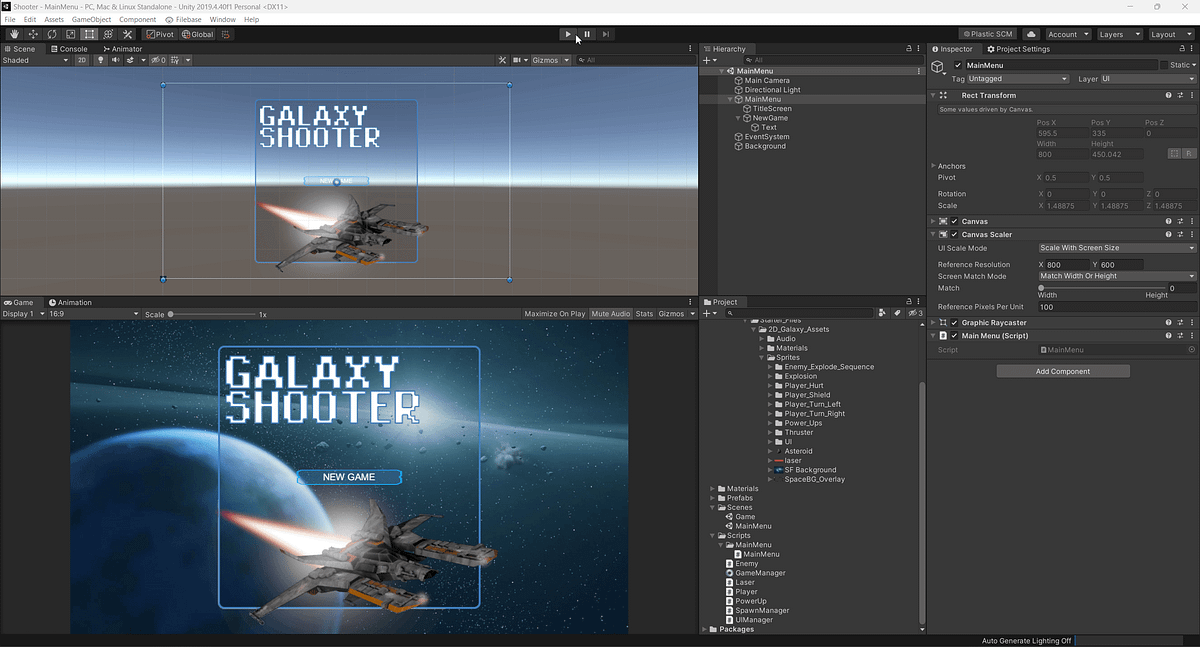Step one frame forward
The image size is (1200, 647).
[604, 33]
